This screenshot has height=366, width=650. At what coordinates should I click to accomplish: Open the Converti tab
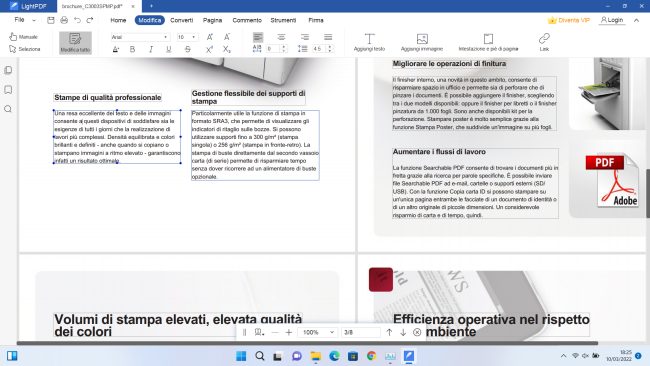[182, 20]
